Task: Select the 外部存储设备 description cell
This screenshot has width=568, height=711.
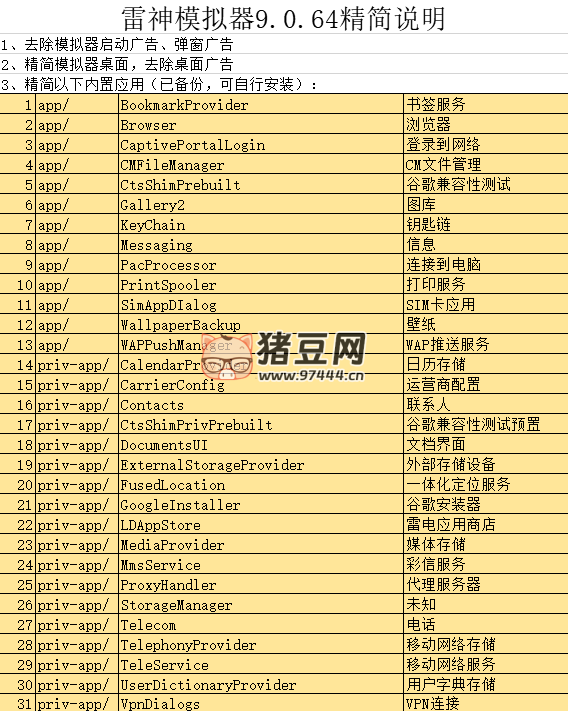Action: click(x=486, y=464)
